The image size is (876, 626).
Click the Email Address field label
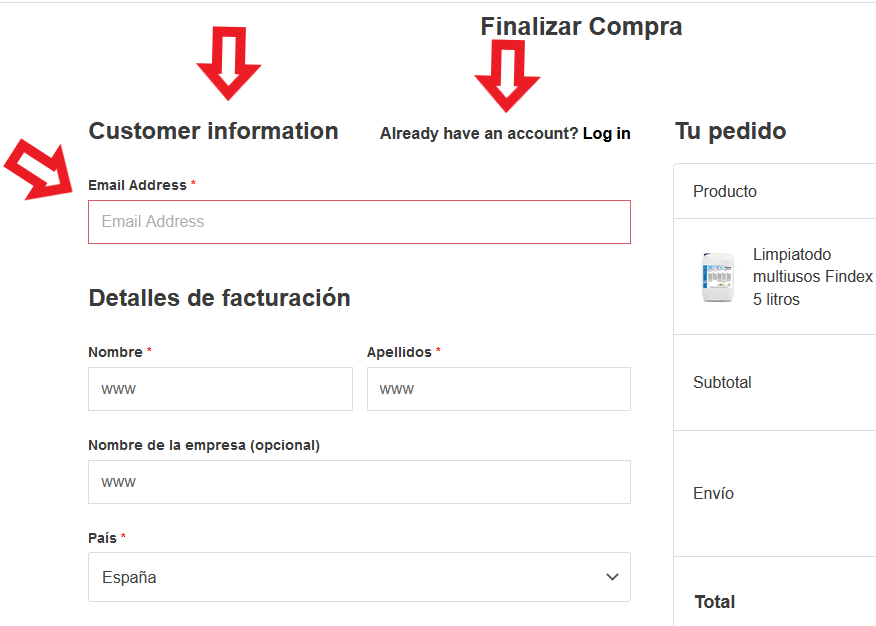137,185
